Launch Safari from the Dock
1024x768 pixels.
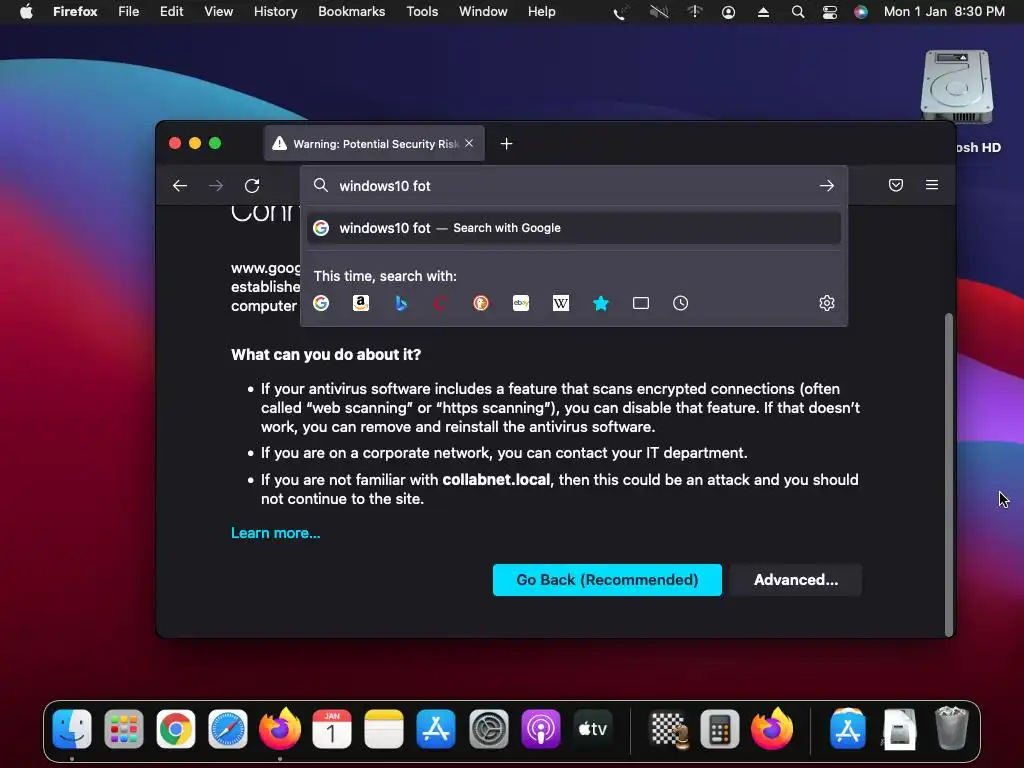[228, 729]
